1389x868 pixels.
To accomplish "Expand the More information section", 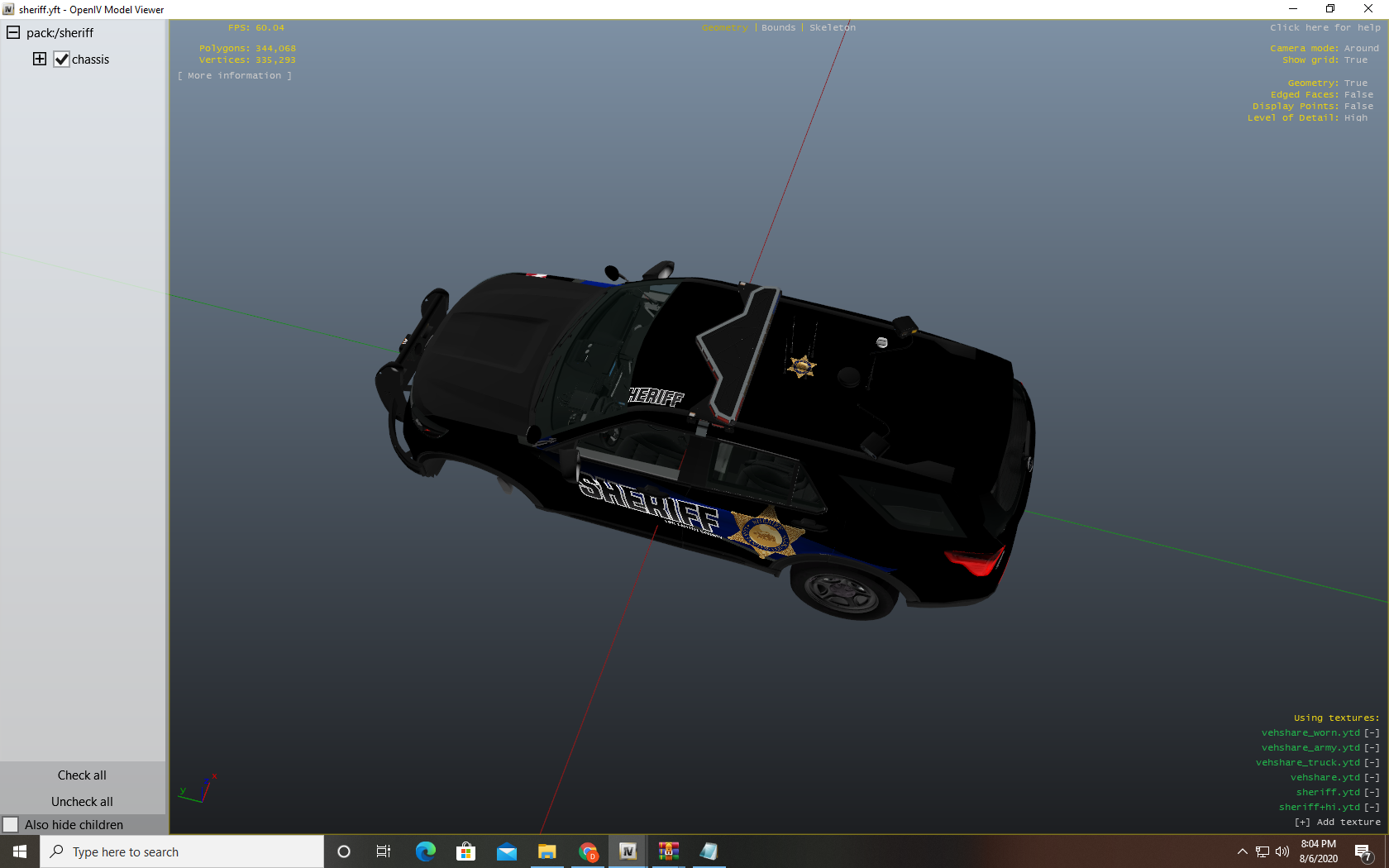I will (x=235, y=76).
